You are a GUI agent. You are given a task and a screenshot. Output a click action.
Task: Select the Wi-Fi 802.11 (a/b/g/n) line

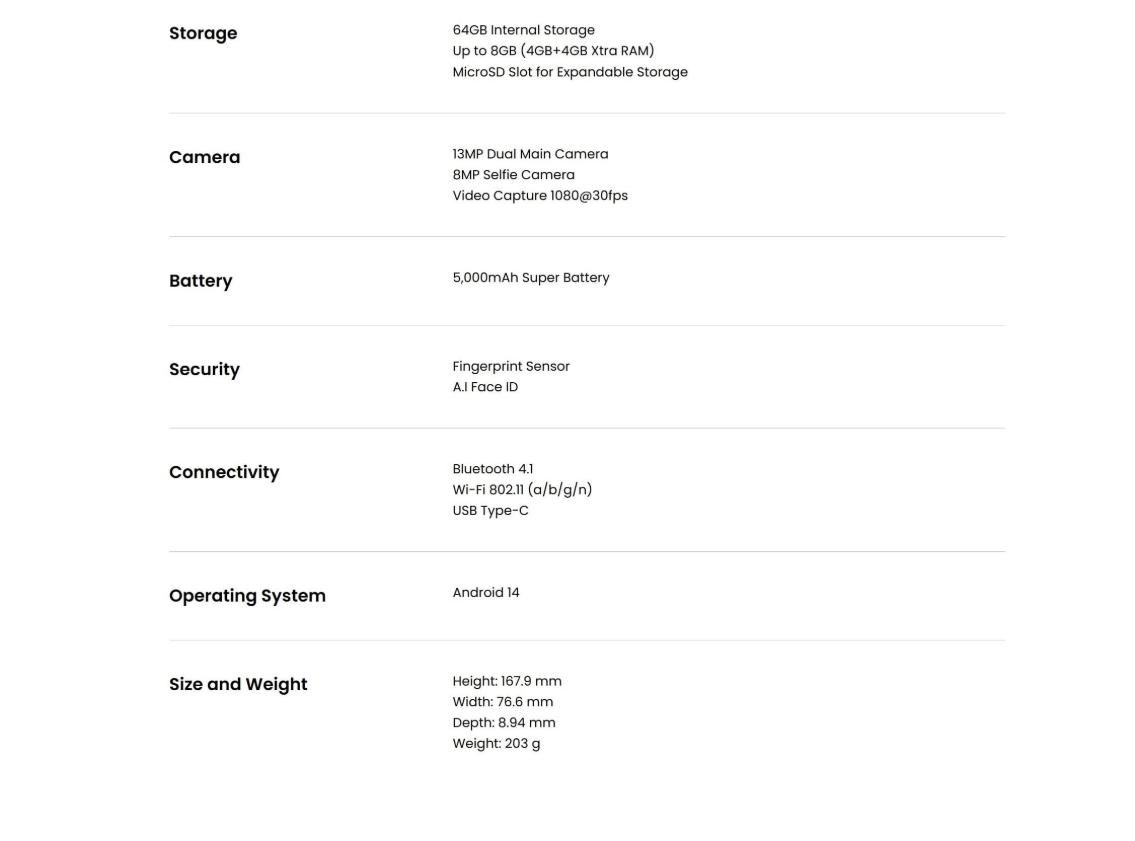pyautogui.click(x=522, y=490)
